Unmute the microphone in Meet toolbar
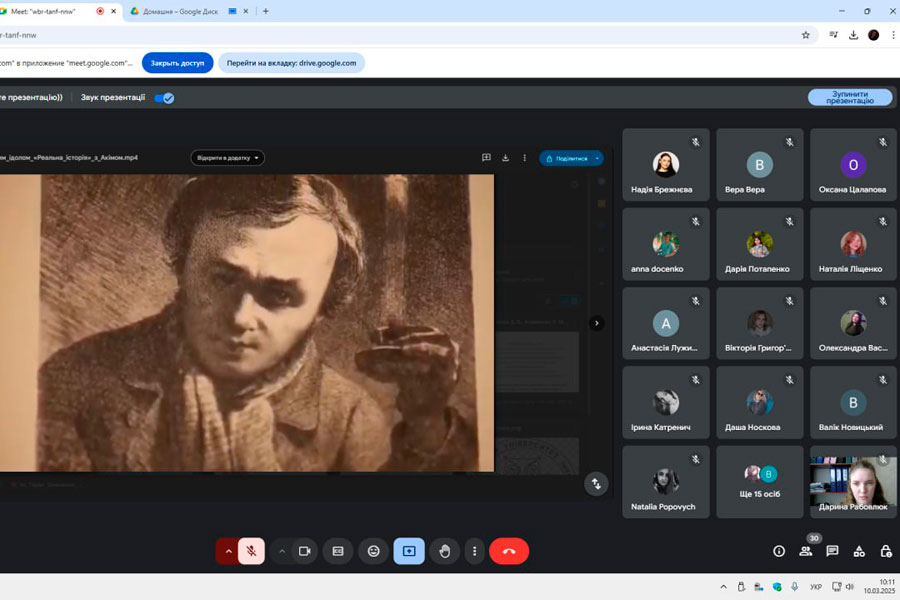Screen dimensions: 900x600 252,551
